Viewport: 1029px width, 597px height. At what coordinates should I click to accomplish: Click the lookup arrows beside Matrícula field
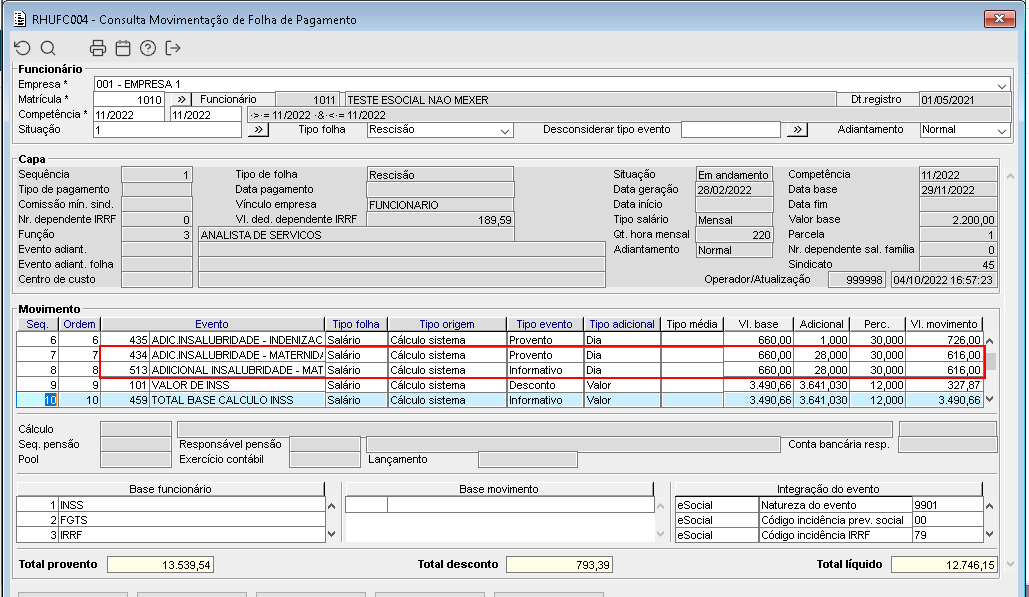(x=181, y=100)
